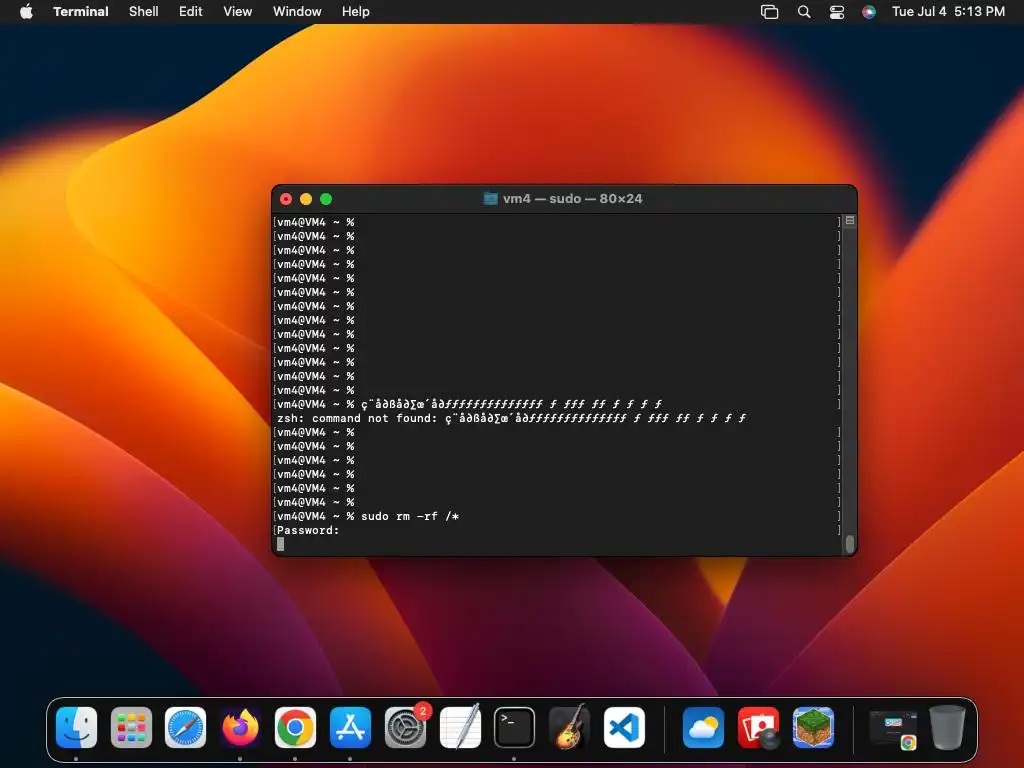Open the App Store from the Dock
Screen dimensions: 1024x768
point(350,727)
